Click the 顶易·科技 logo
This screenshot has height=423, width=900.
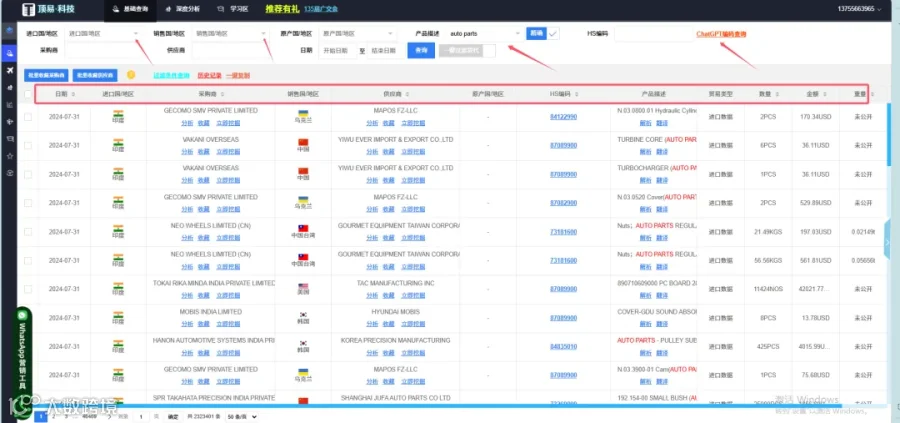click(x=49, y=10)
